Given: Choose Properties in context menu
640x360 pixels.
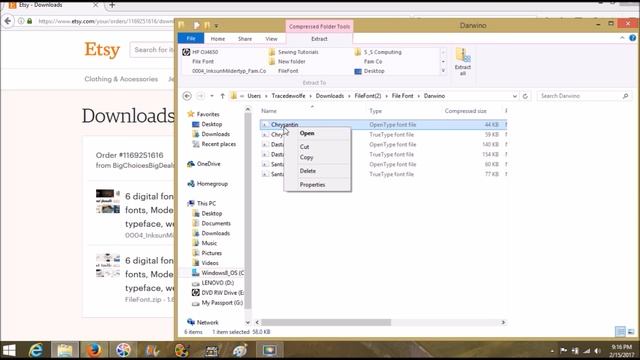Looking at the screenshot, I should pyautogui.click(x=312, y=184).
